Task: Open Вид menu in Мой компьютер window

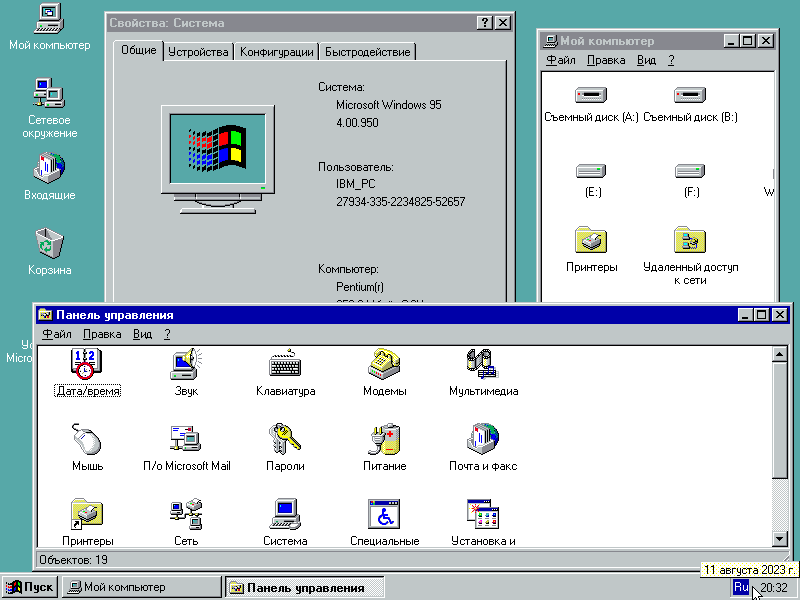Action: pyautogui.click(x=646, y=60)
